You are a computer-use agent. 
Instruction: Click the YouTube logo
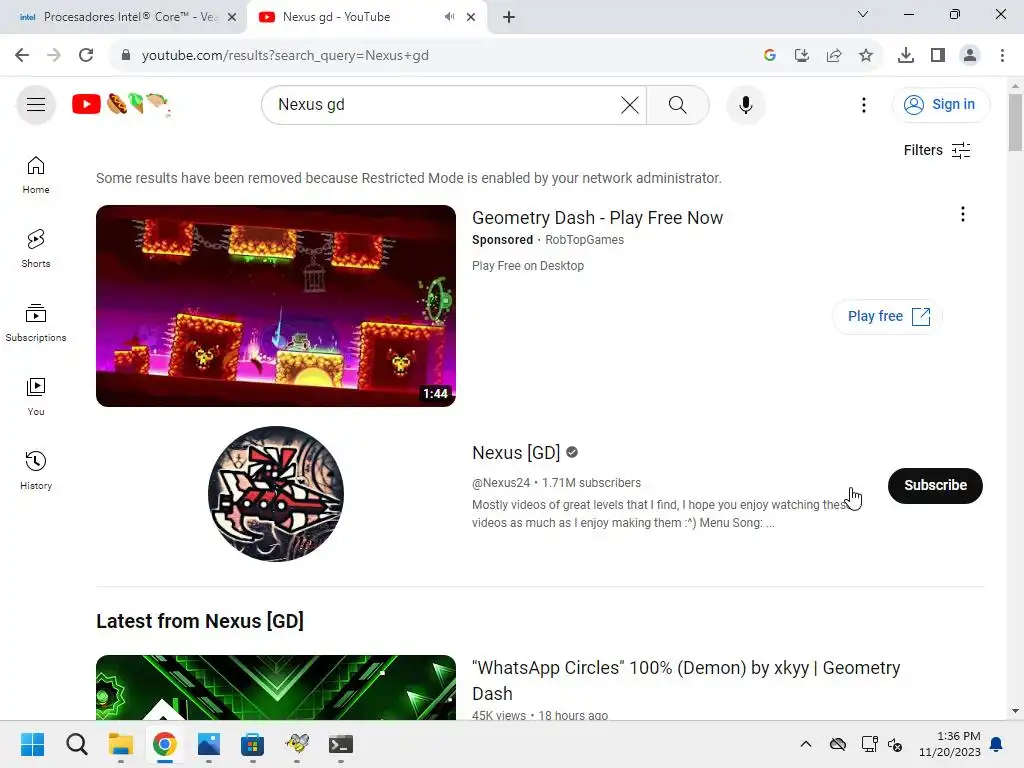[x=121, y=104]
